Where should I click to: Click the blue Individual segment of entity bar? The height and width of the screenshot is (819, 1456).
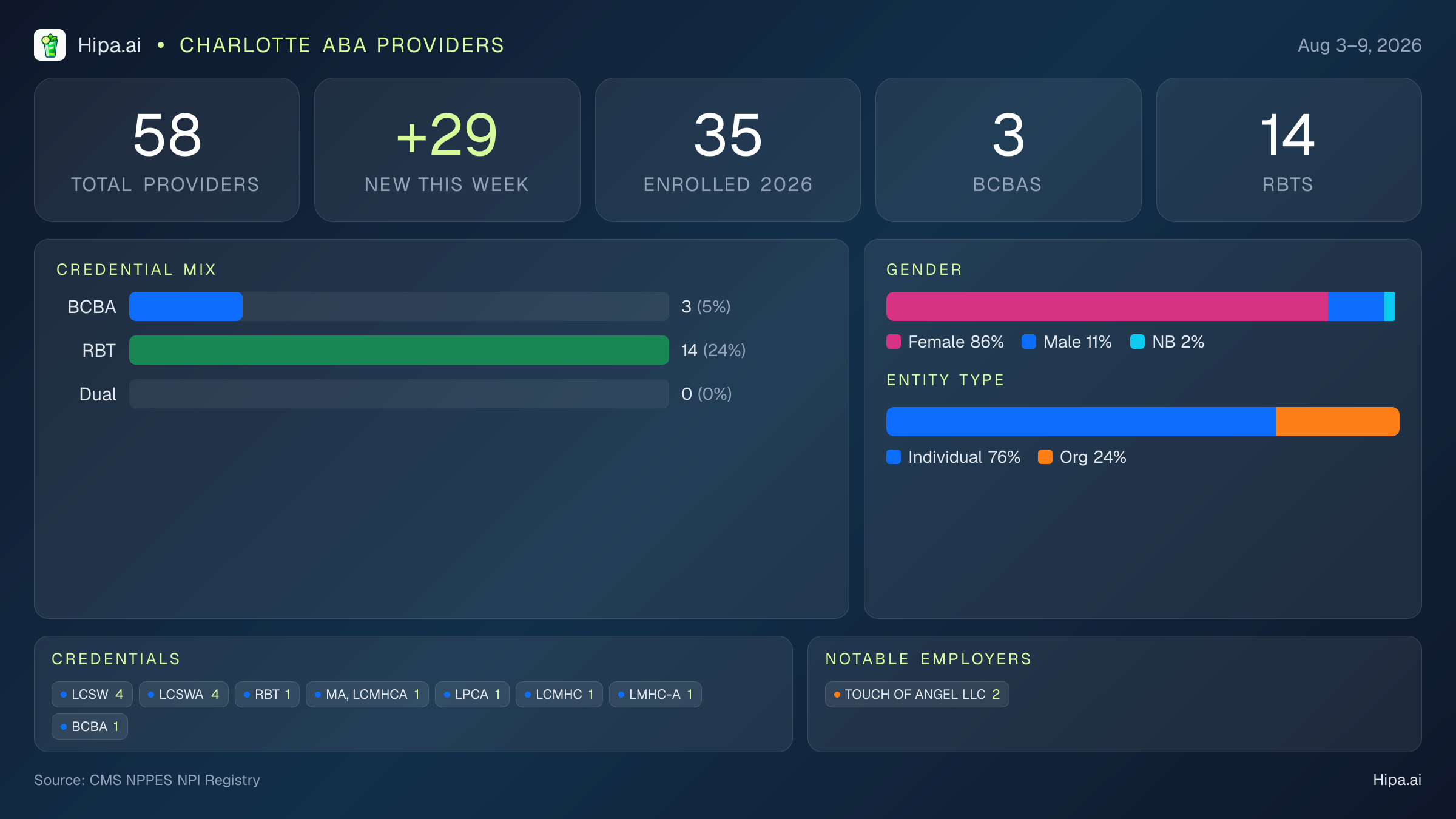click(x=1081, y=422)
